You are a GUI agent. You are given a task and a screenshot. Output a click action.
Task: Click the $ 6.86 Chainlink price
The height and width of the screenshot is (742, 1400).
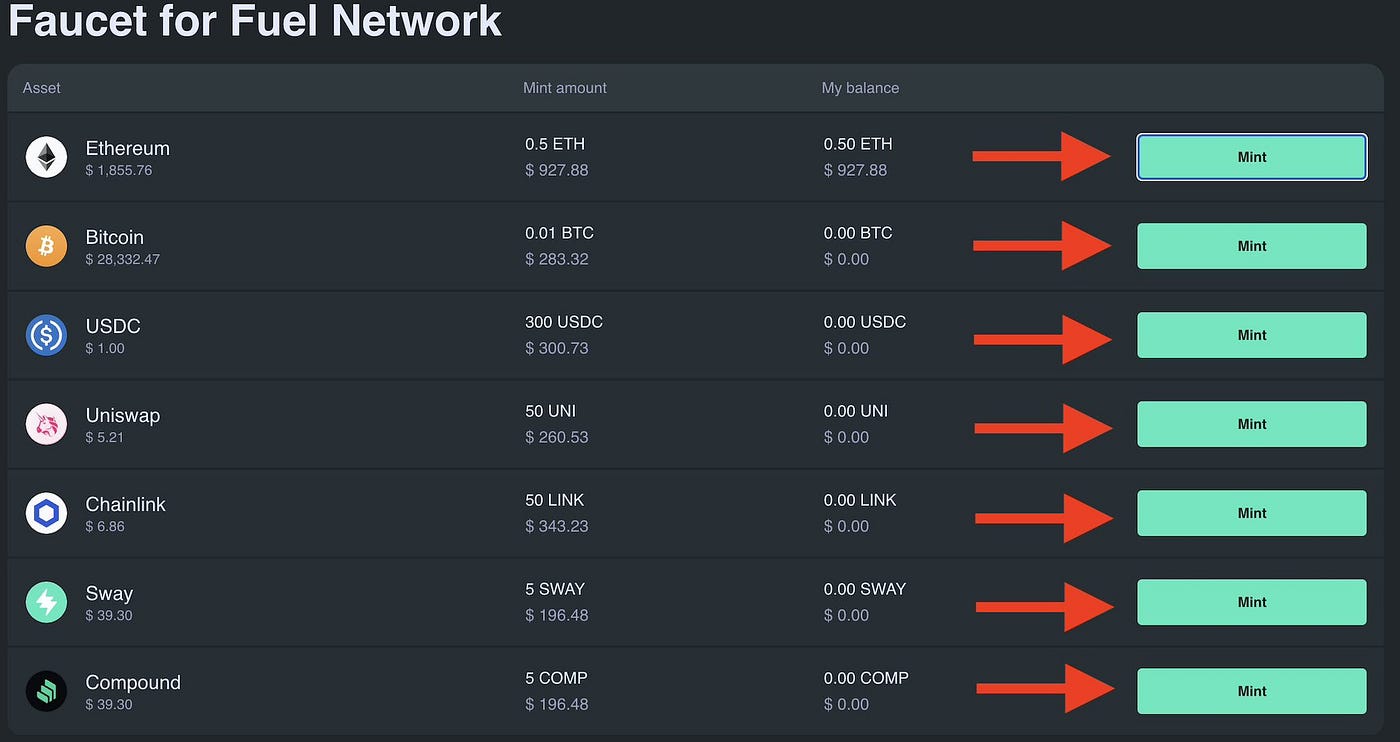[105, 527]
